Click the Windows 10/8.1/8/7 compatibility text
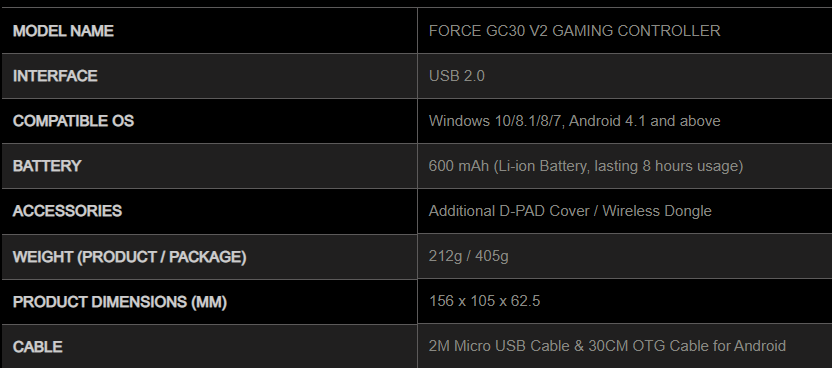 click(497, 121)
